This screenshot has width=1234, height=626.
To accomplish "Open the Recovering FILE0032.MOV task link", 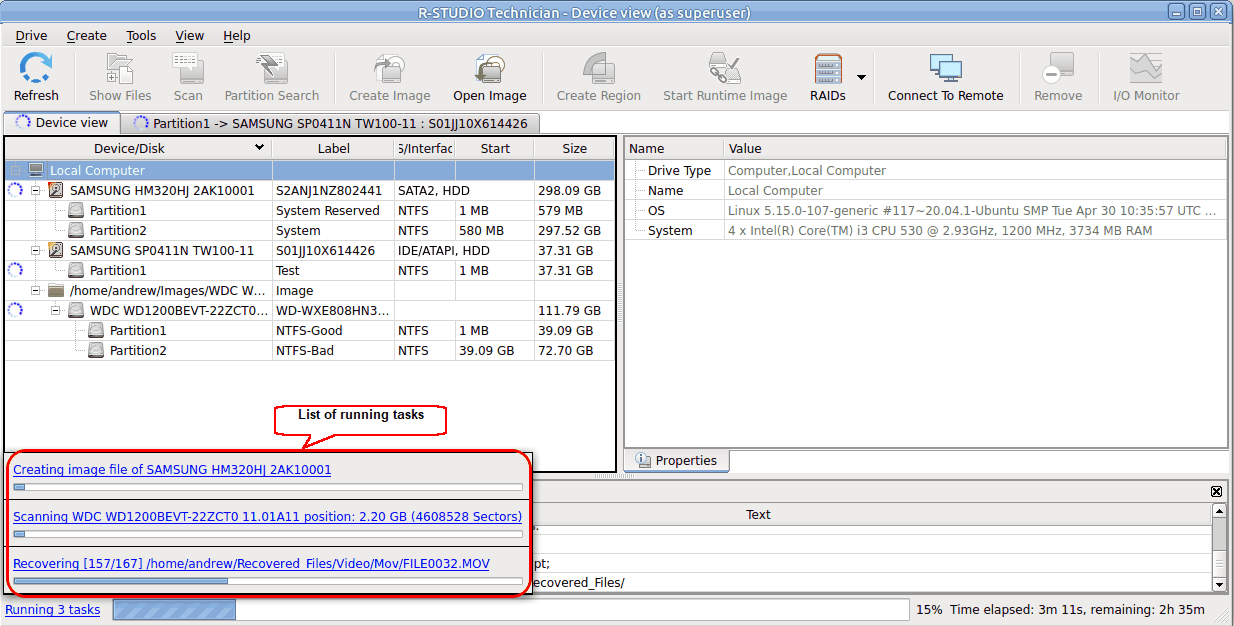I will click(251, 564).
